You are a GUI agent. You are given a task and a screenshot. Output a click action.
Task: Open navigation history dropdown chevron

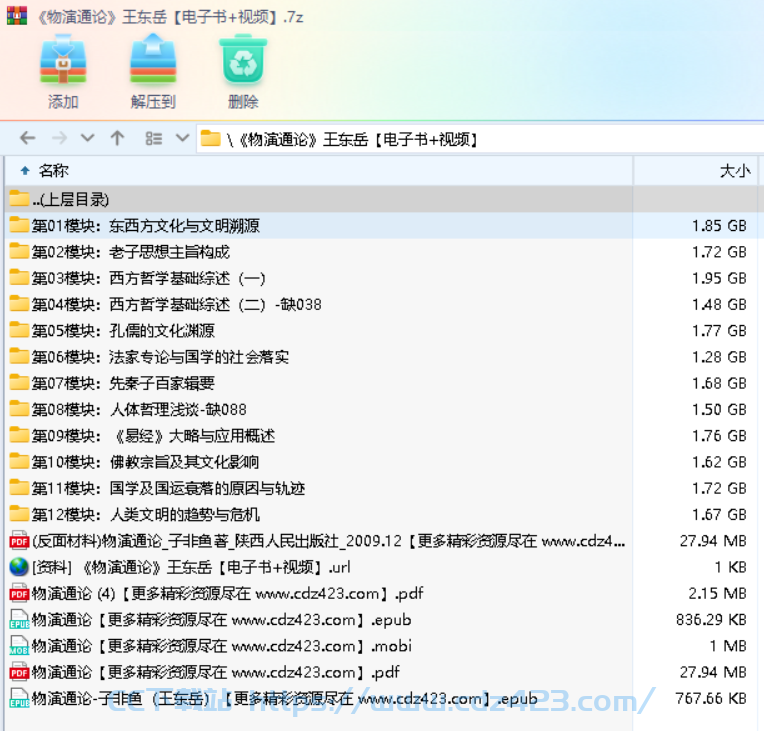click(88, 138)
